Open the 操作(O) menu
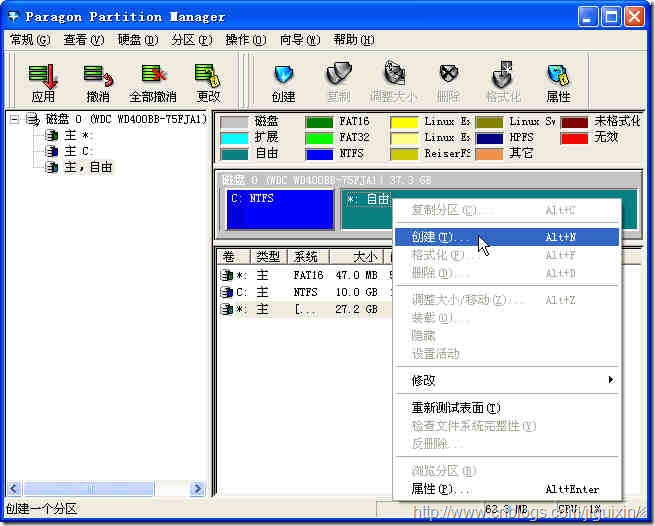The image size is (655, 526). pyautogui.click(x=246, y=40)
